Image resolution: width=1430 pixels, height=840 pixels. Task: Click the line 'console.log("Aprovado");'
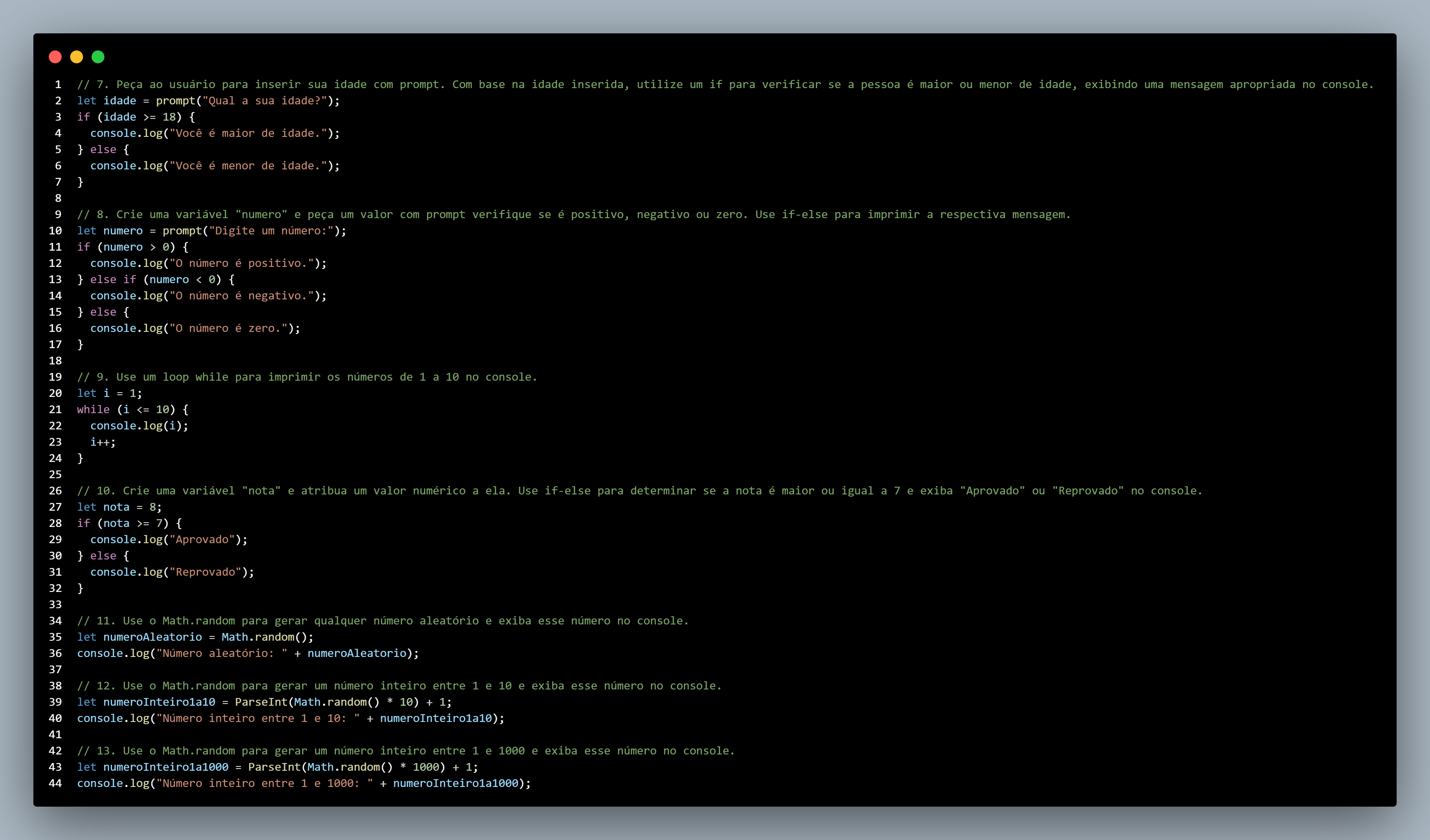click(x=169, y=540)
